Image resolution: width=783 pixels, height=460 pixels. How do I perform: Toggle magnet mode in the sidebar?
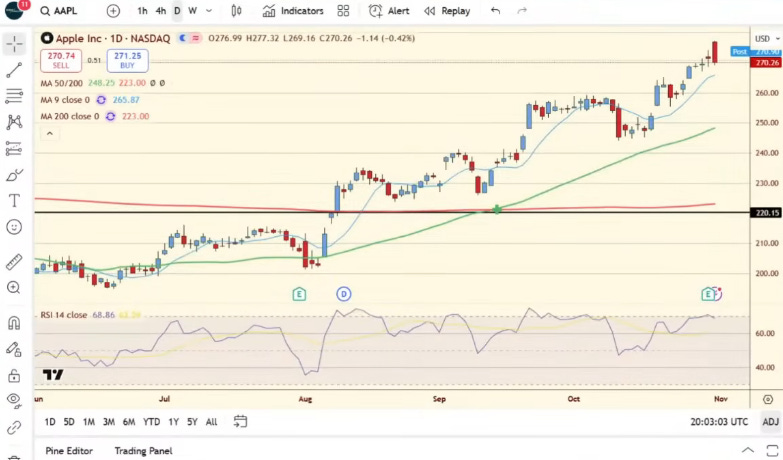(x=14, y=323)
